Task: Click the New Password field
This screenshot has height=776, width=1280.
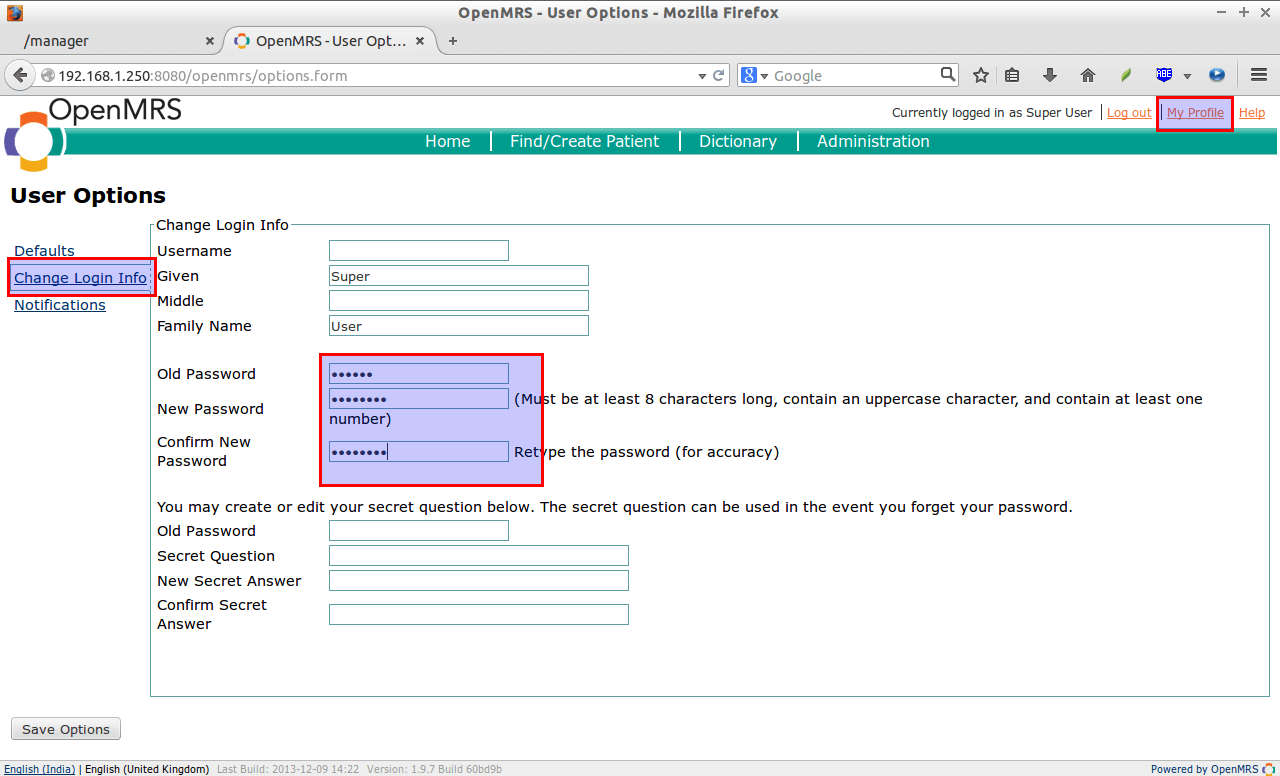Action: [x=419, y=399]
